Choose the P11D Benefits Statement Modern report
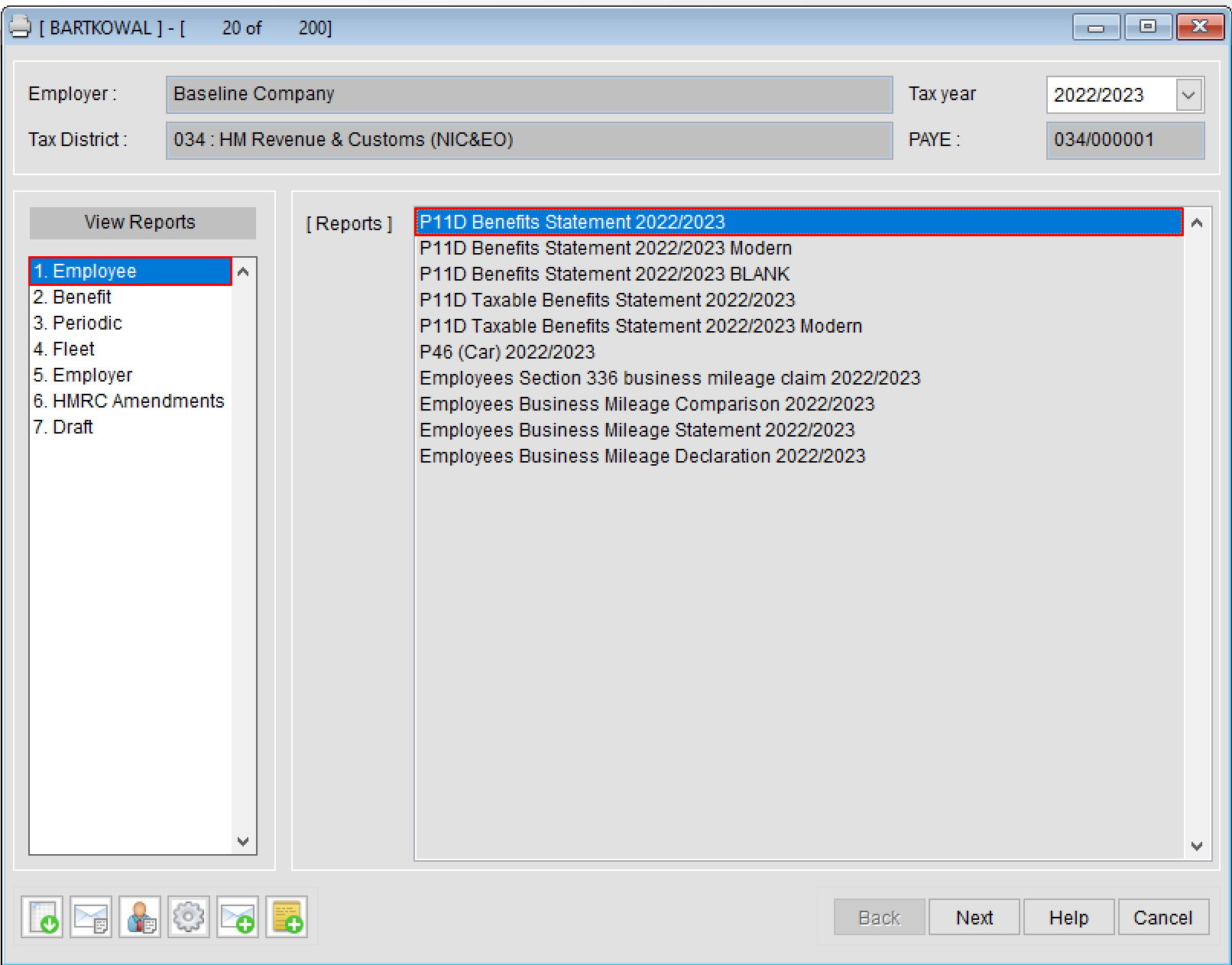 point(605,248)
